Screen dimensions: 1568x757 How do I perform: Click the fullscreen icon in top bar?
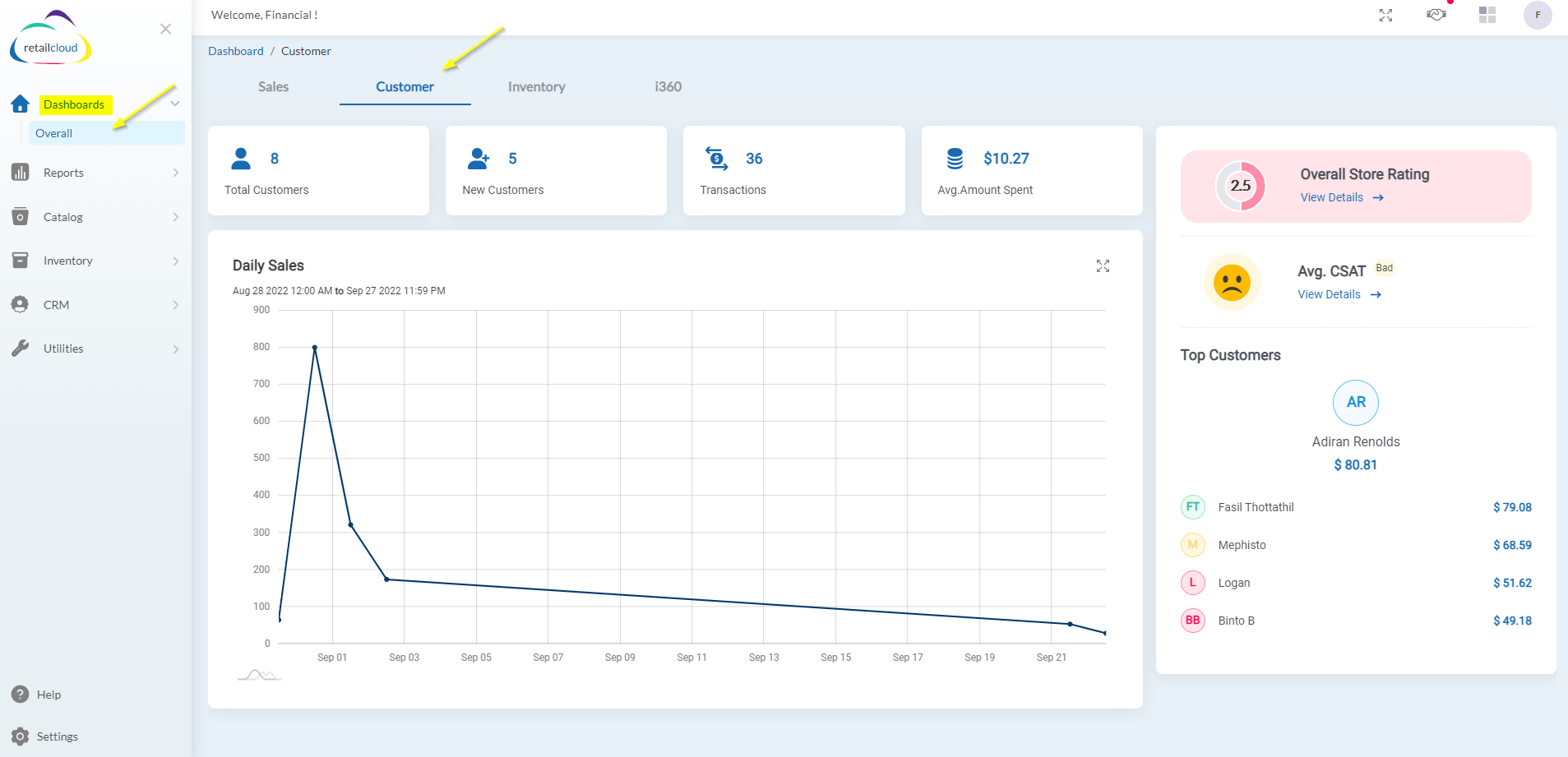[1385, 15]
